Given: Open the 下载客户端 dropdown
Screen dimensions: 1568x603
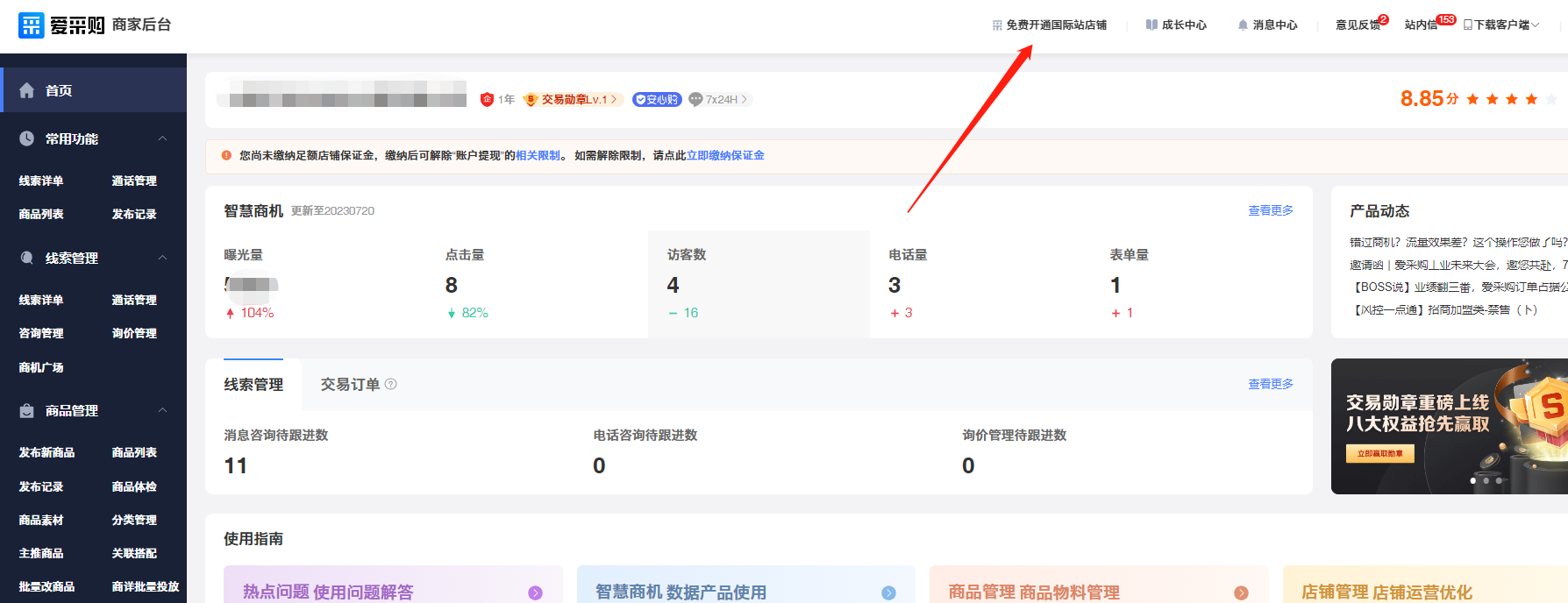Looking at the screenshot, I should (1501, 25).
